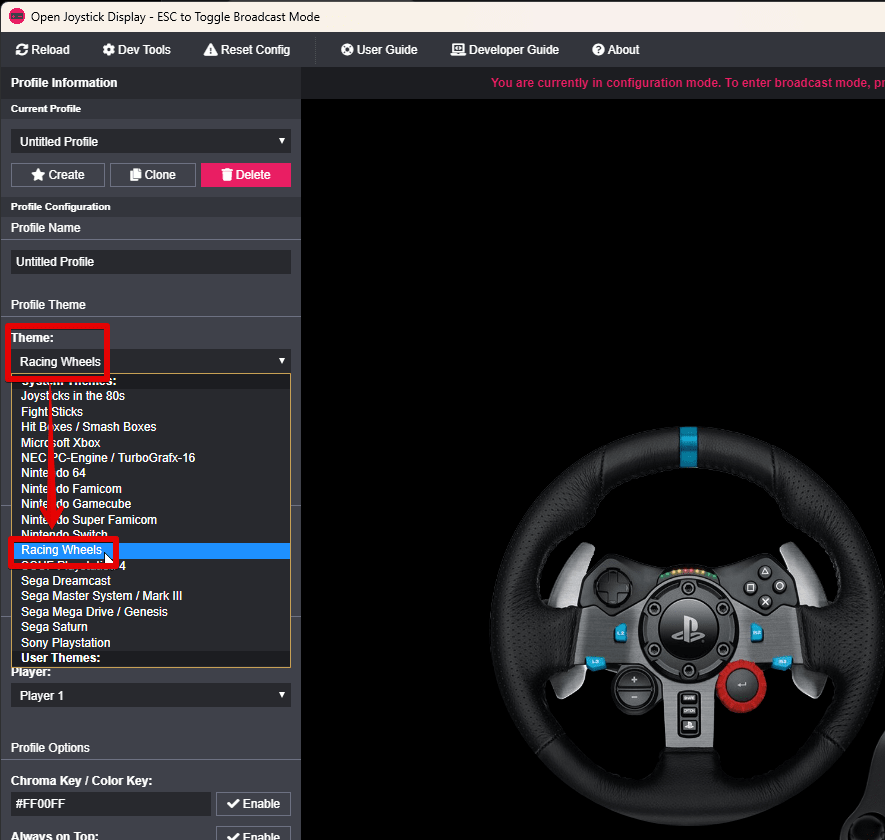This screenshot has height=840, width=885.
Task: Click the Chroma Key color value field
Action: pyautogui.click(x=111, y=804)
